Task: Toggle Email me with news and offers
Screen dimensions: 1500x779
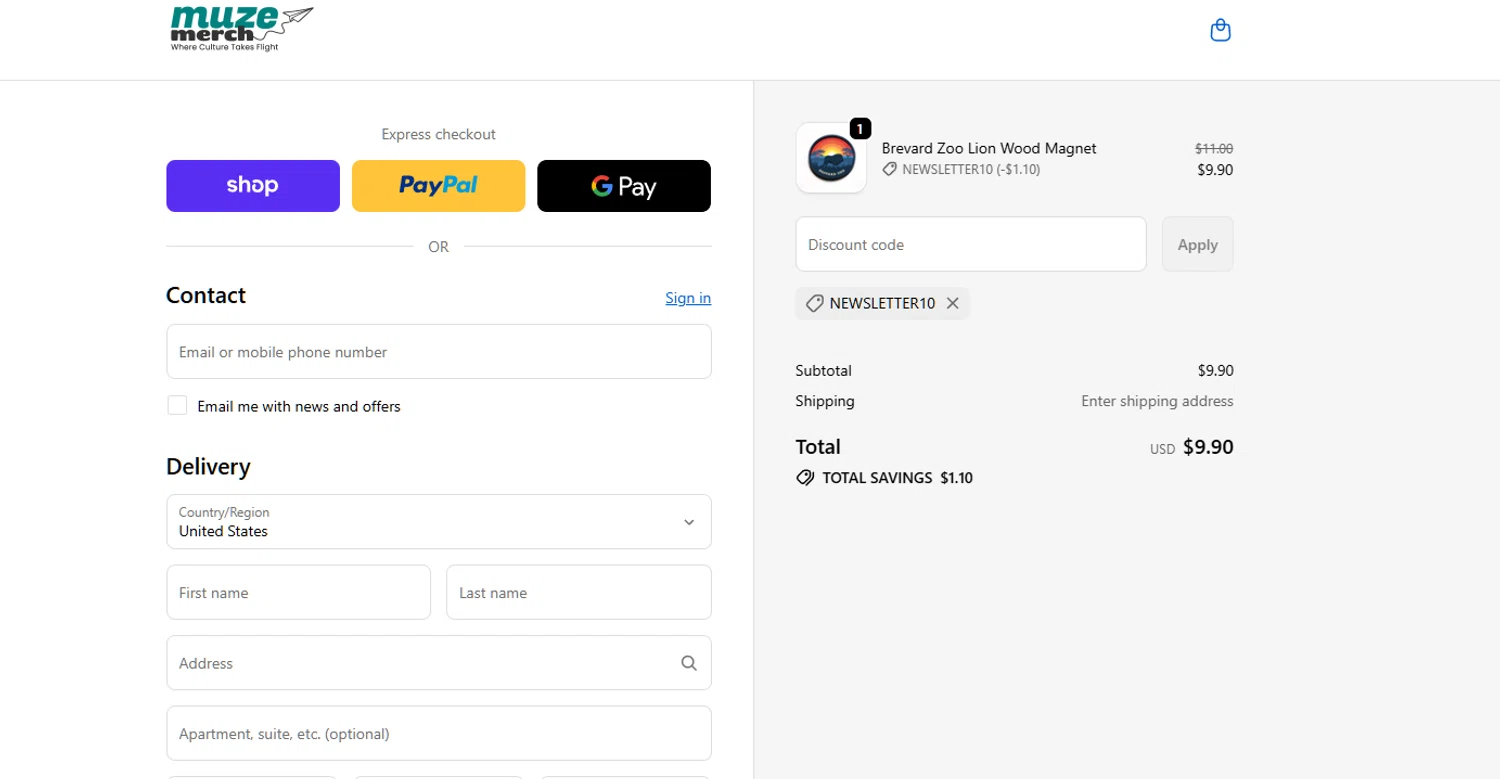Action: pyautogui.click(x=177, y=405)
